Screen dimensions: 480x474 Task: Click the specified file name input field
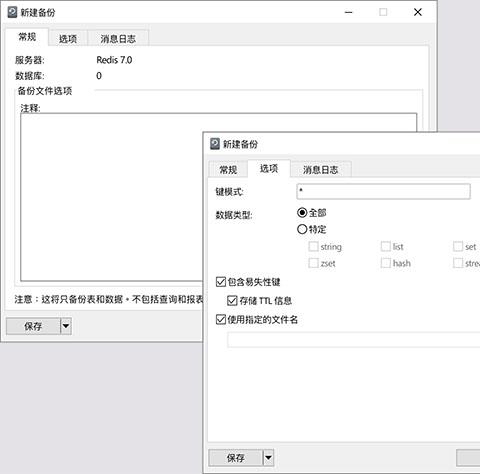354,340
